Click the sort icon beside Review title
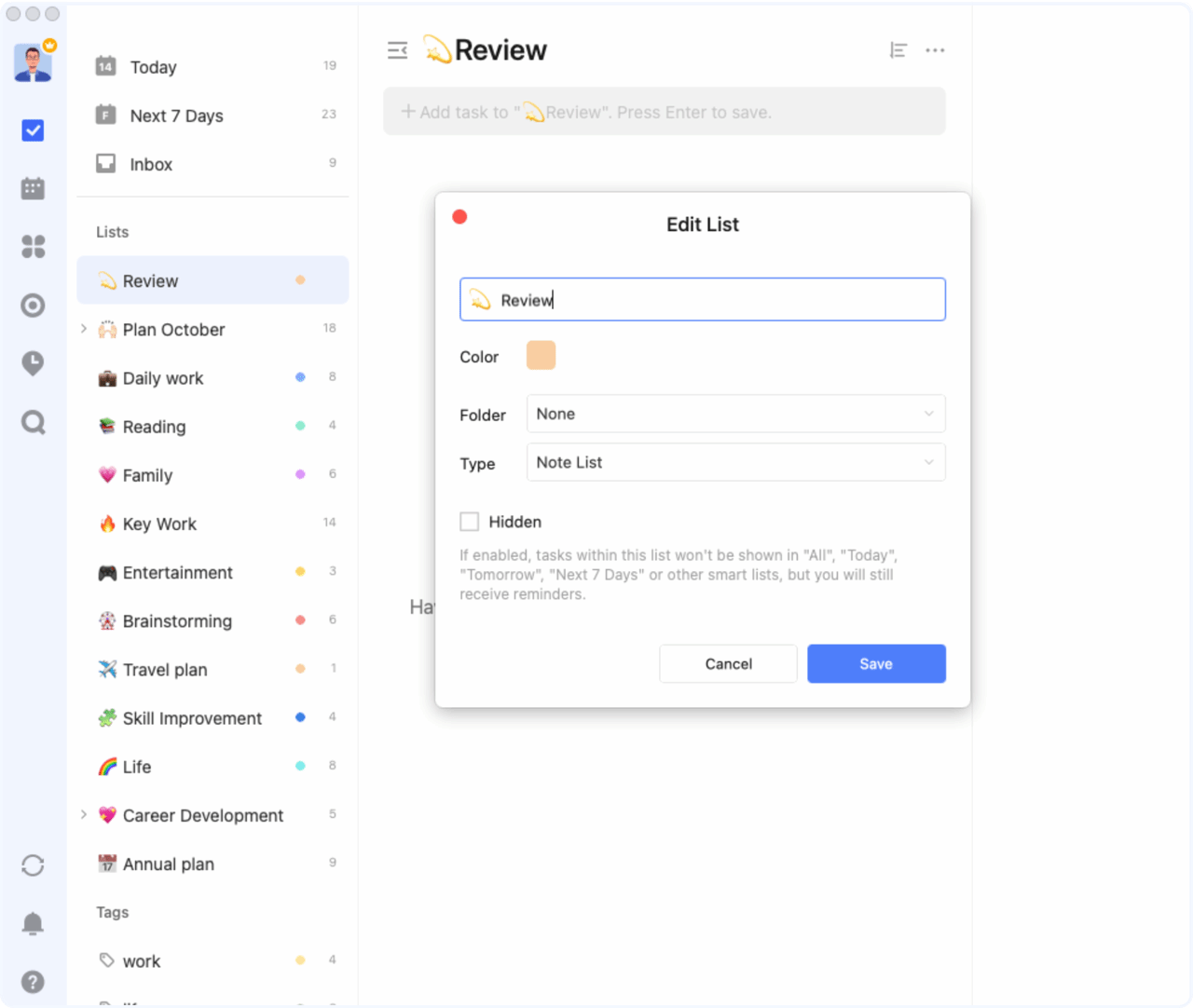Image resolution: width=1193 pixels, height=1008 pixels. [898, 50]
